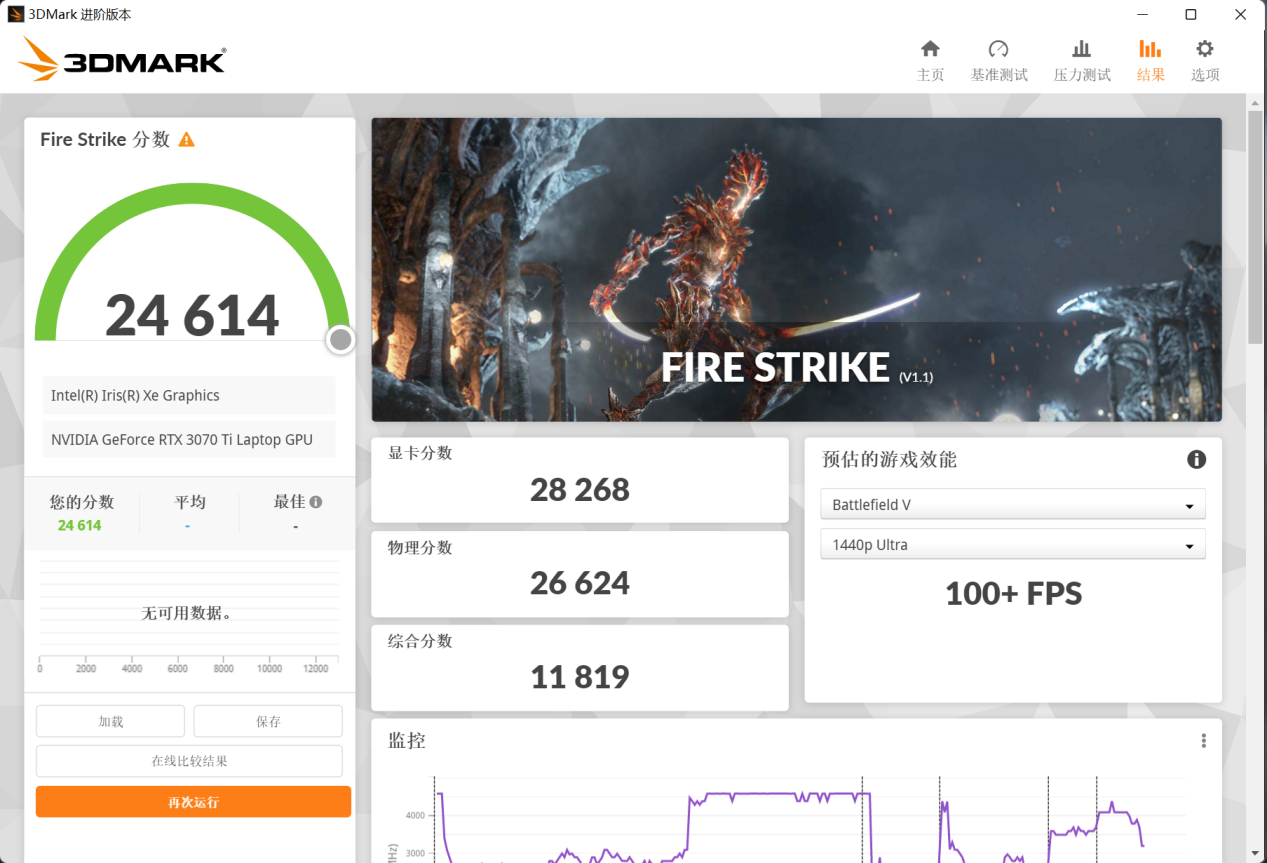
Task: Open the 主页 home tab
Action: click(x=930, y=61)
